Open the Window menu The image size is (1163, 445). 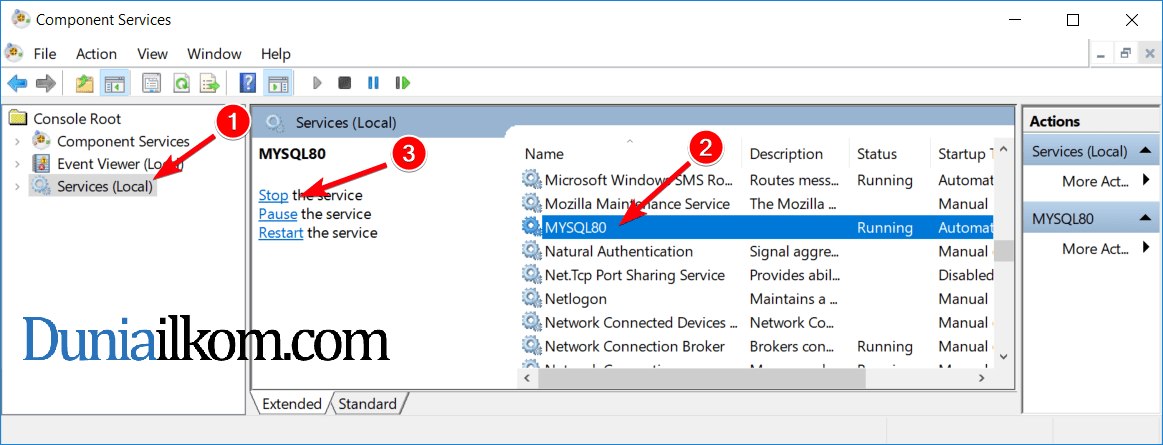click(x=214, y=54)
